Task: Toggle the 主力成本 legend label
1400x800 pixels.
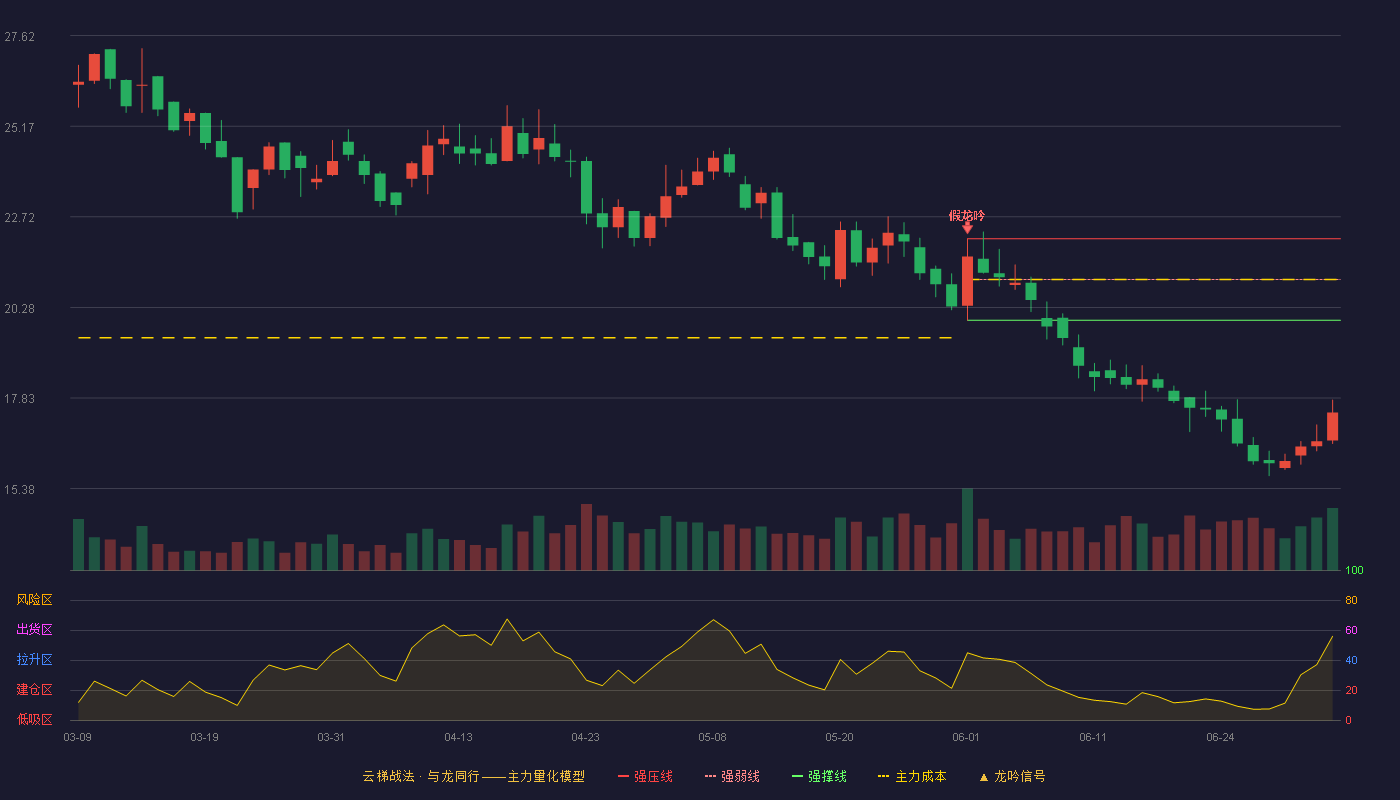Action: (x=920, y=776)
